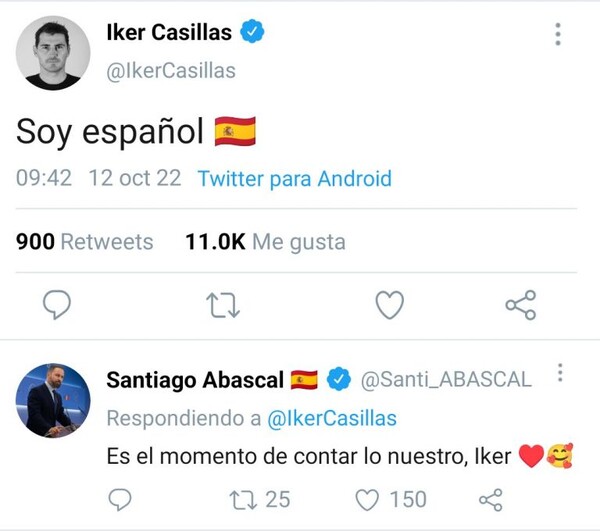Click the Santiago Abascal display name
The width and height of the screenshot is (600, 531).
coord(195,380)
